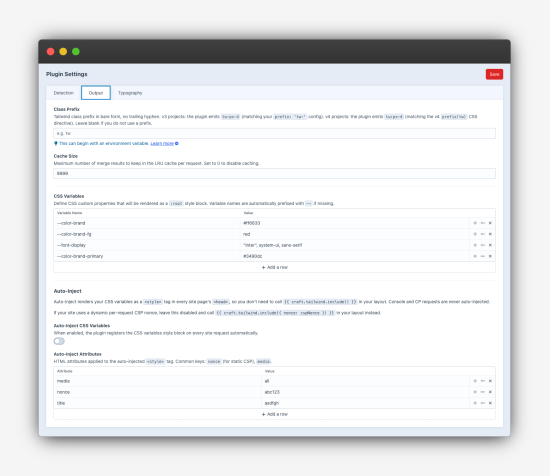Viewport: 550px width, 476px height.
Task: Click the CSS Variables label
Action: (x=69, y=196)
